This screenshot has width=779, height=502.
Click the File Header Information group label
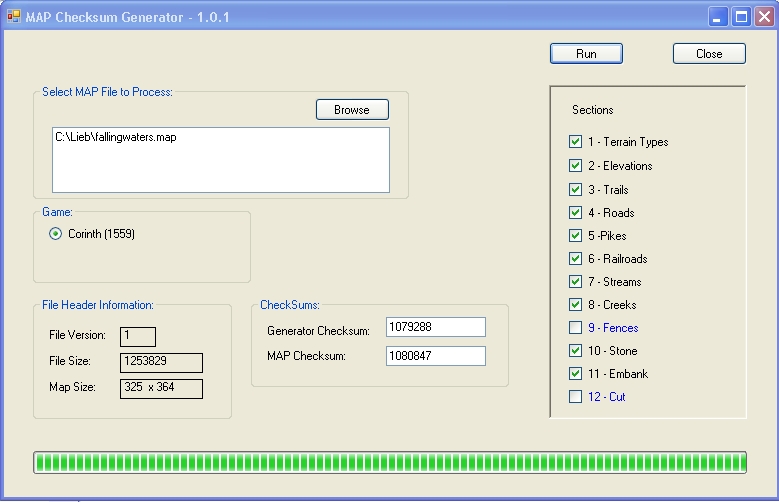coord(98,305)
